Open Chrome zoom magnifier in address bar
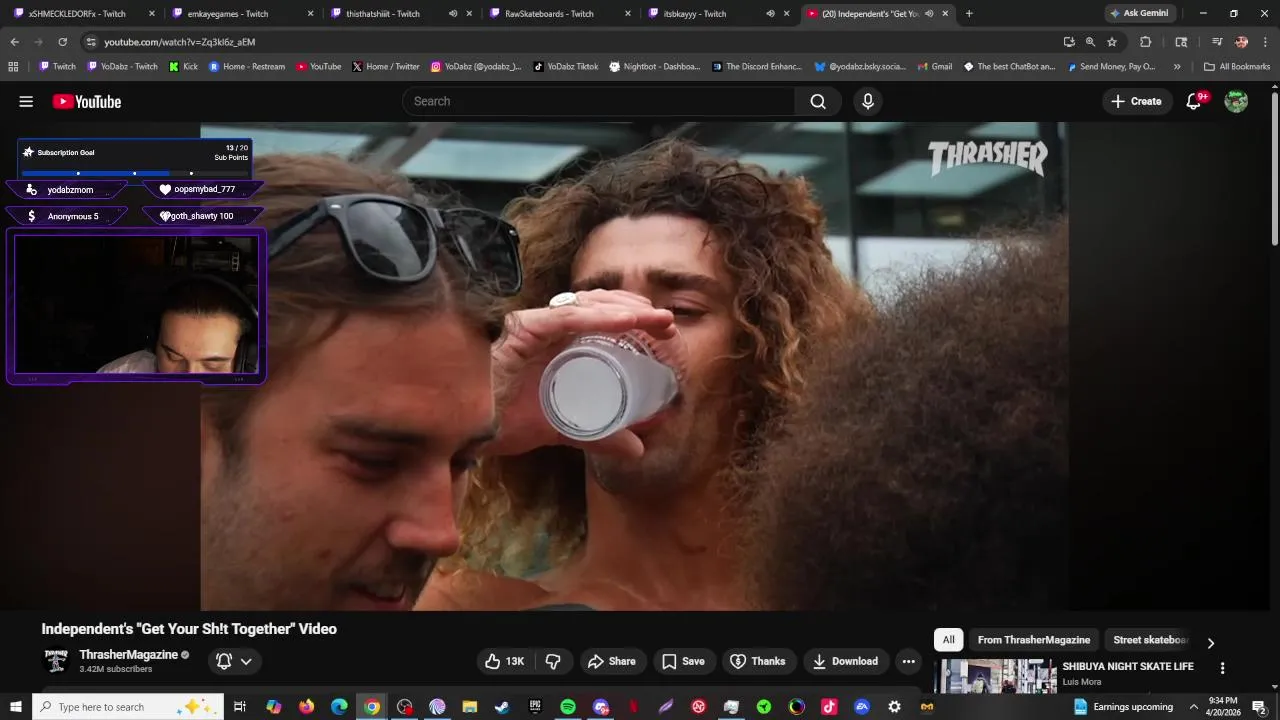Screen dimensions: 1280x720 (x=1090, y=42)
